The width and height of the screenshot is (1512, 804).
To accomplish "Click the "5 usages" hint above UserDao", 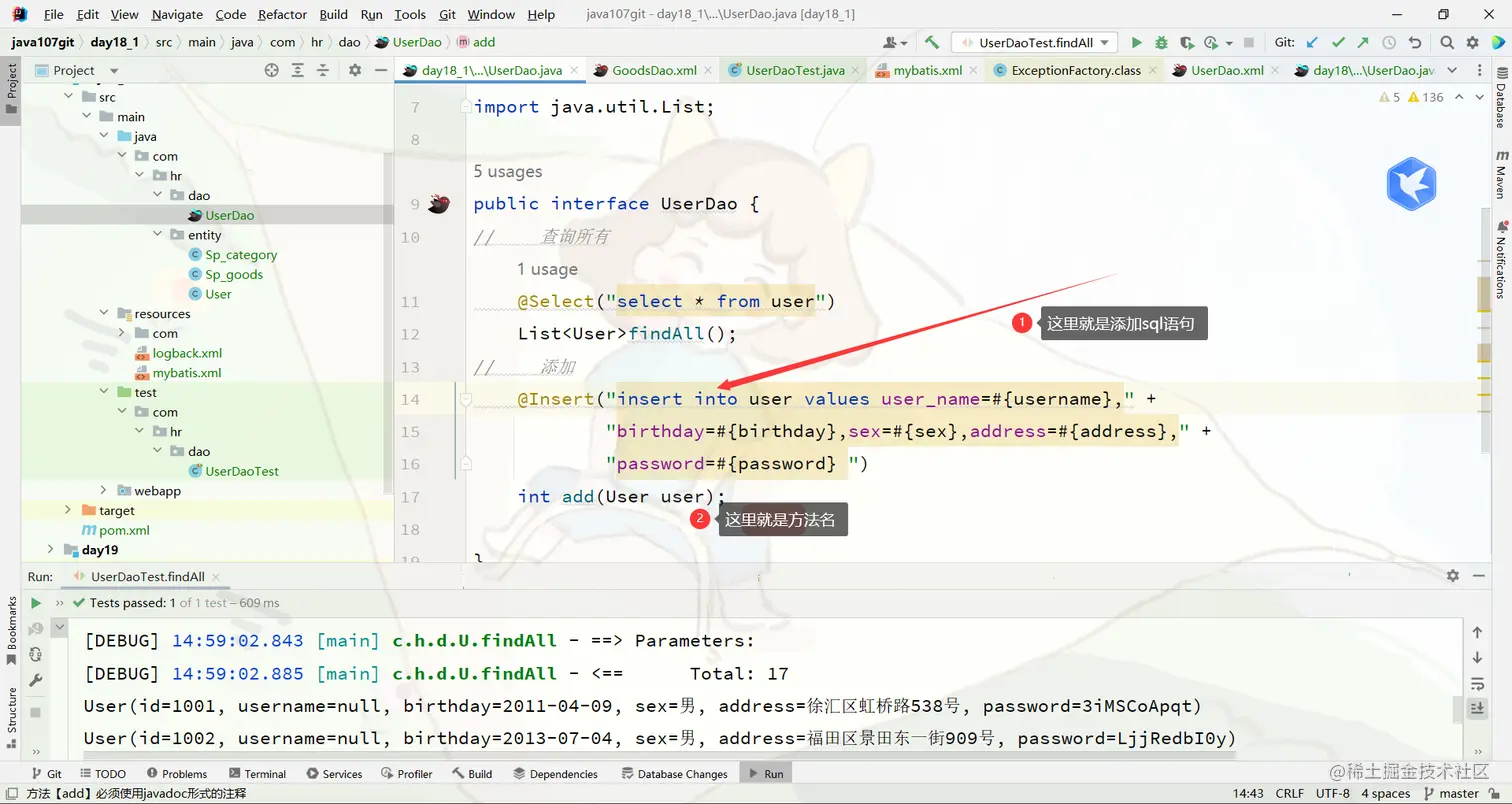I will click(508, 172).
